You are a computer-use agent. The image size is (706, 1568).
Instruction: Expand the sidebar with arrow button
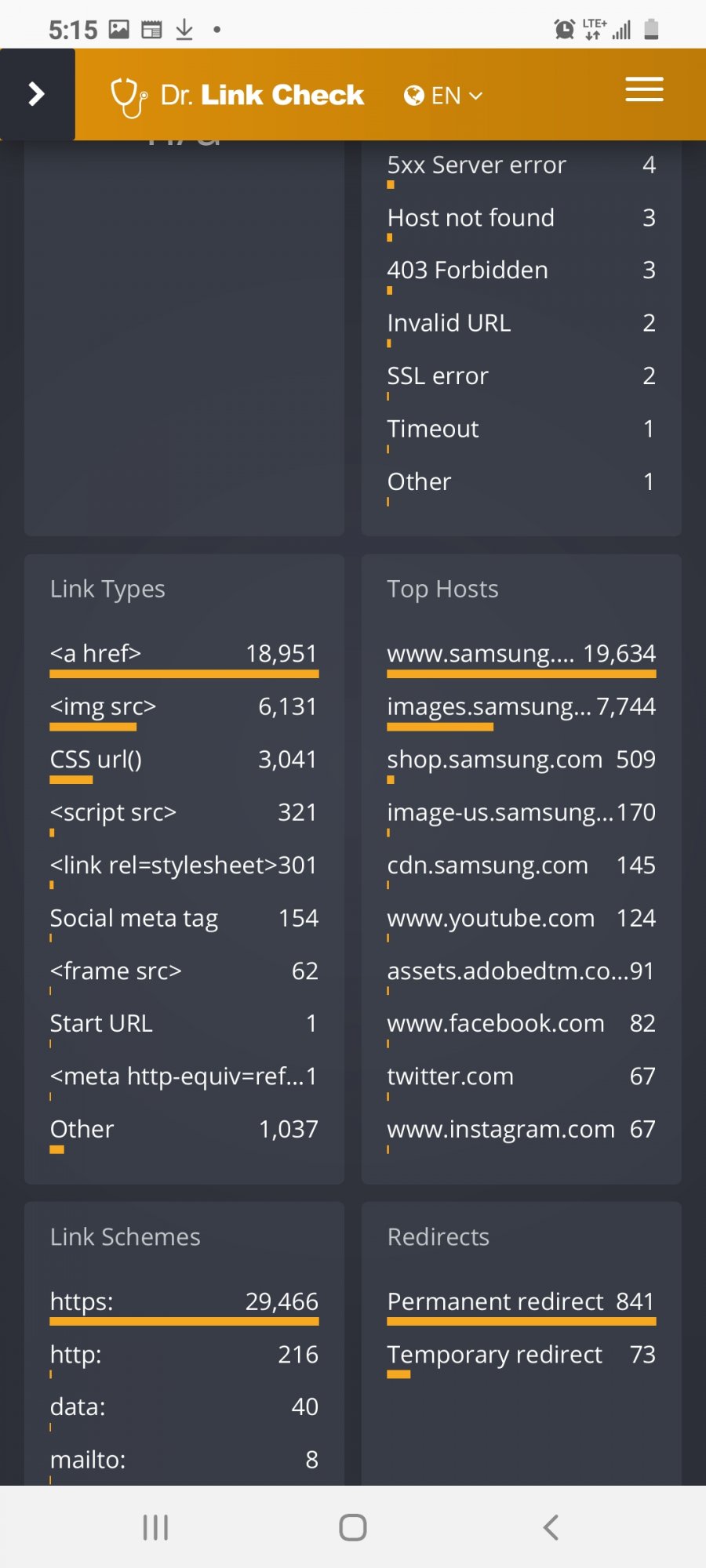coord(37,94)
